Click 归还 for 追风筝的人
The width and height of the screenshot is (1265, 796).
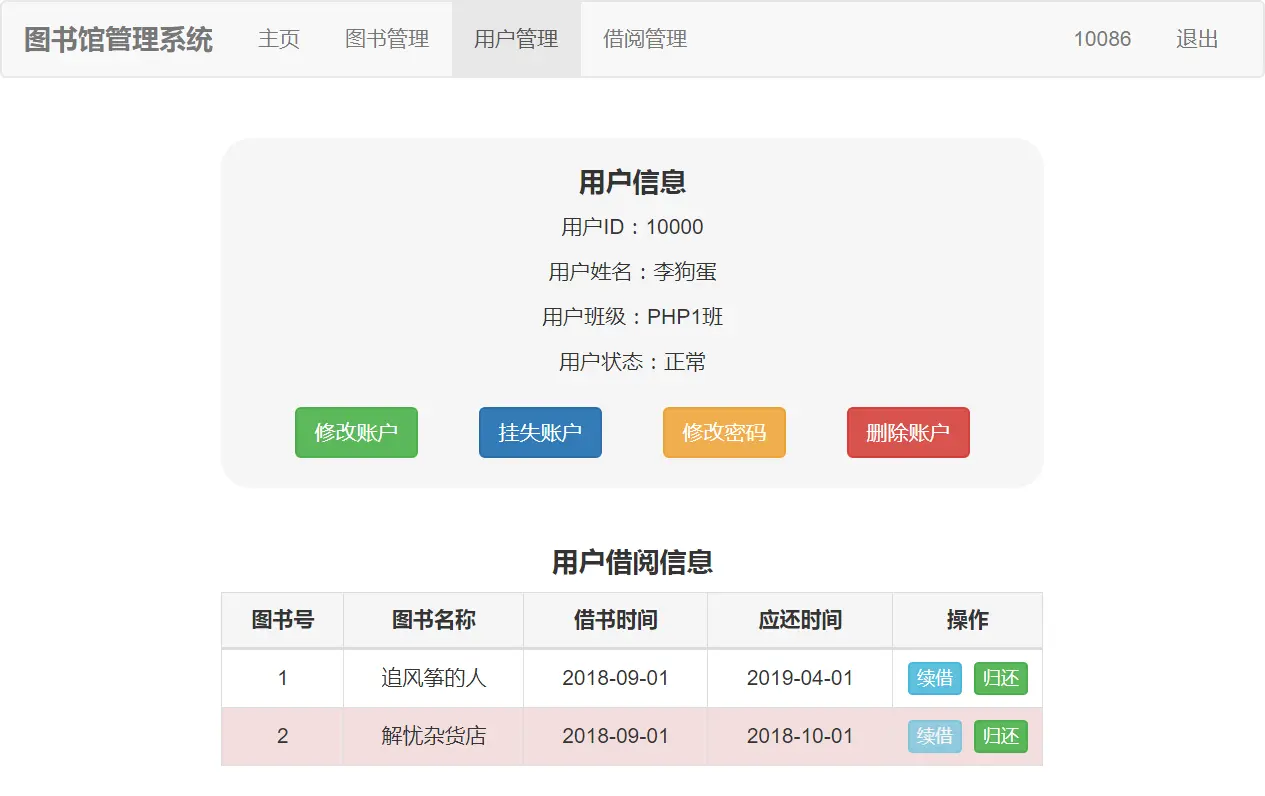pyautogui.click(x=1000, y=678)
